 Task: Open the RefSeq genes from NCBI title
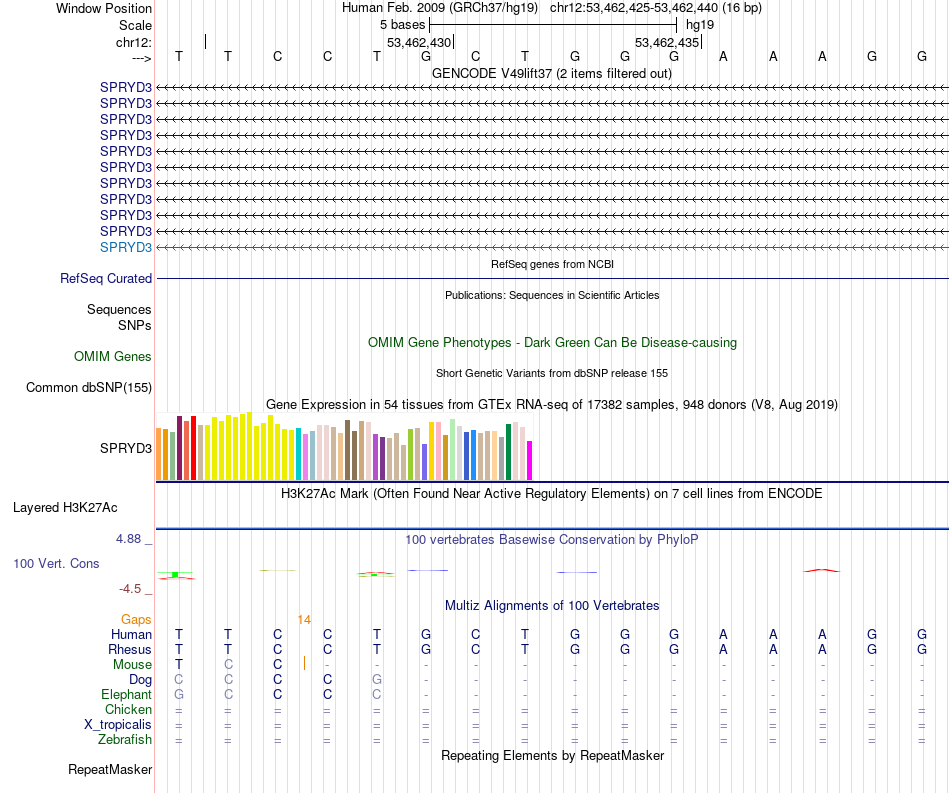pos(552,264)
